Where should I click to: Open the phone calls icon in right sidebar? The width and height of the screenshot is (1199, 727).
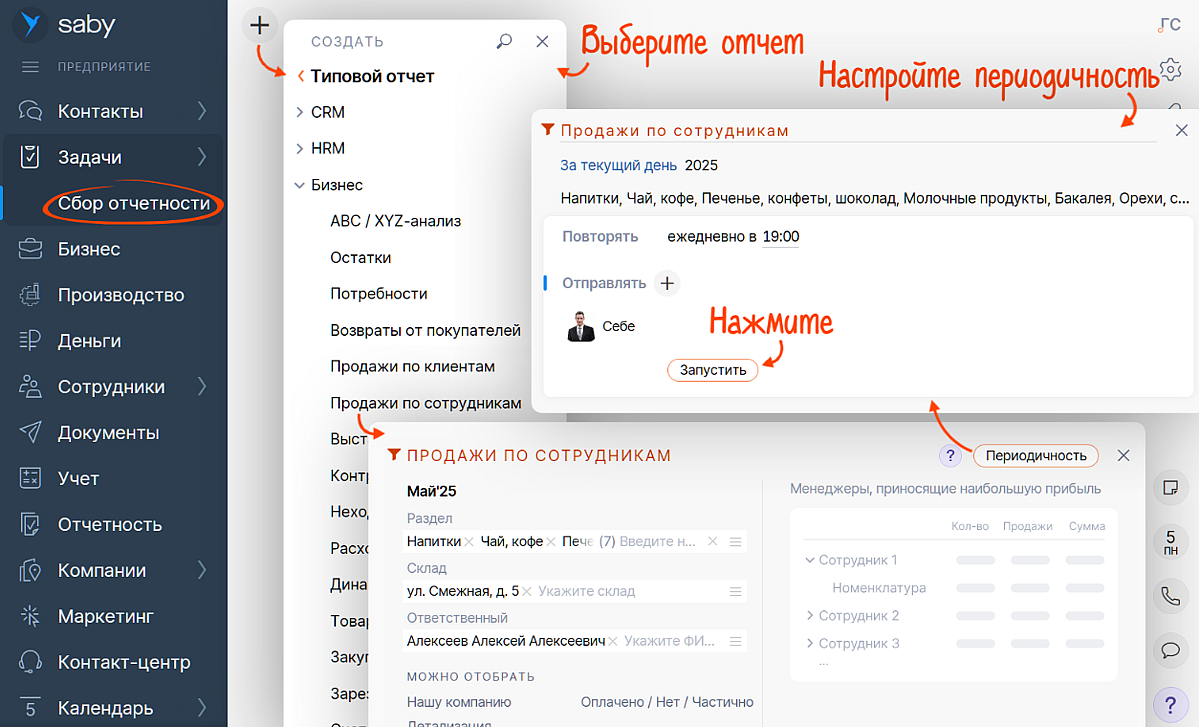click(x=1169, y=597)
